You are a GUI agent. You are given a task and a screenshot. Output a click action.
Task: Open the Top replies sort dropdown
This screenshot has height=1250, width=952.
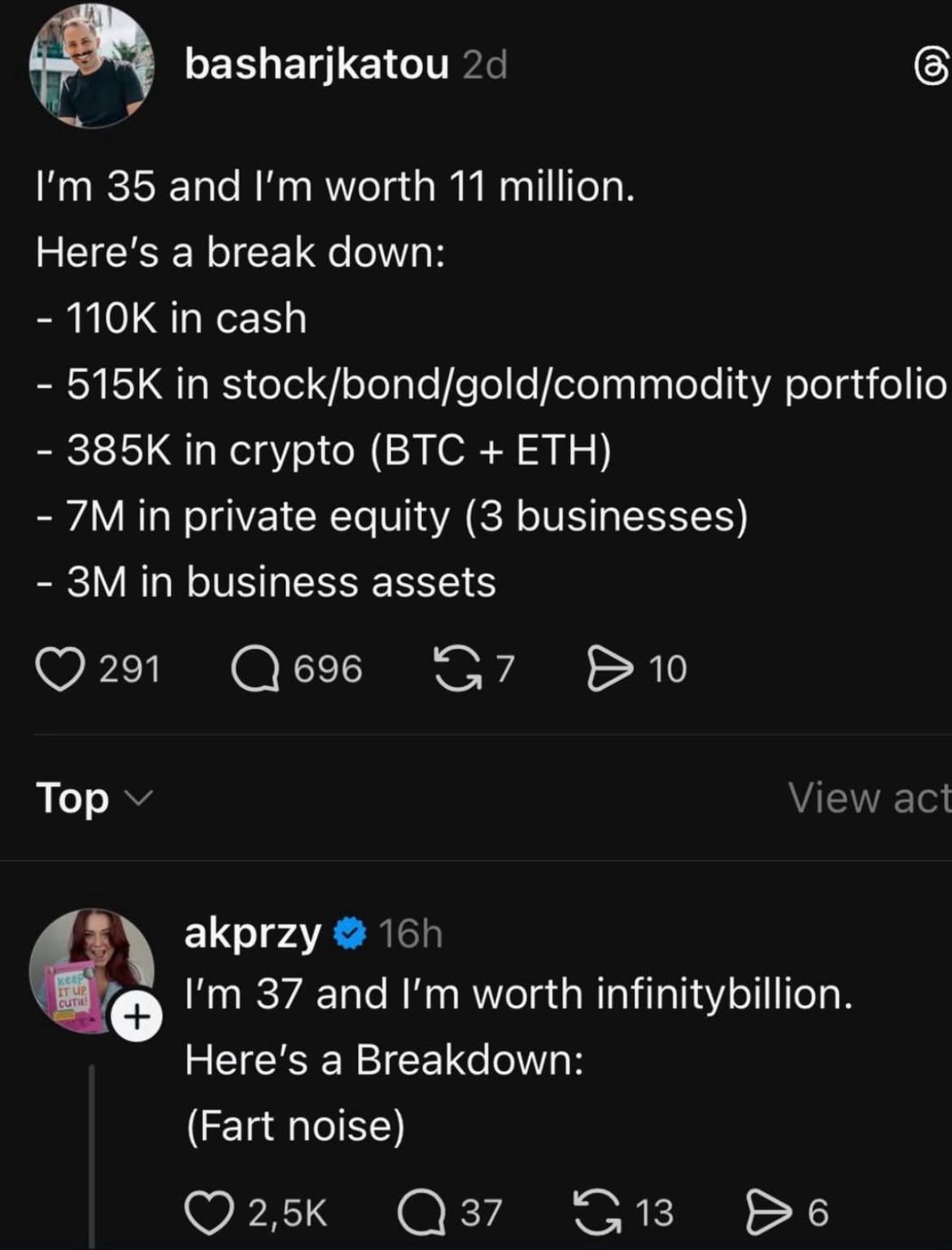pos(93,798)
